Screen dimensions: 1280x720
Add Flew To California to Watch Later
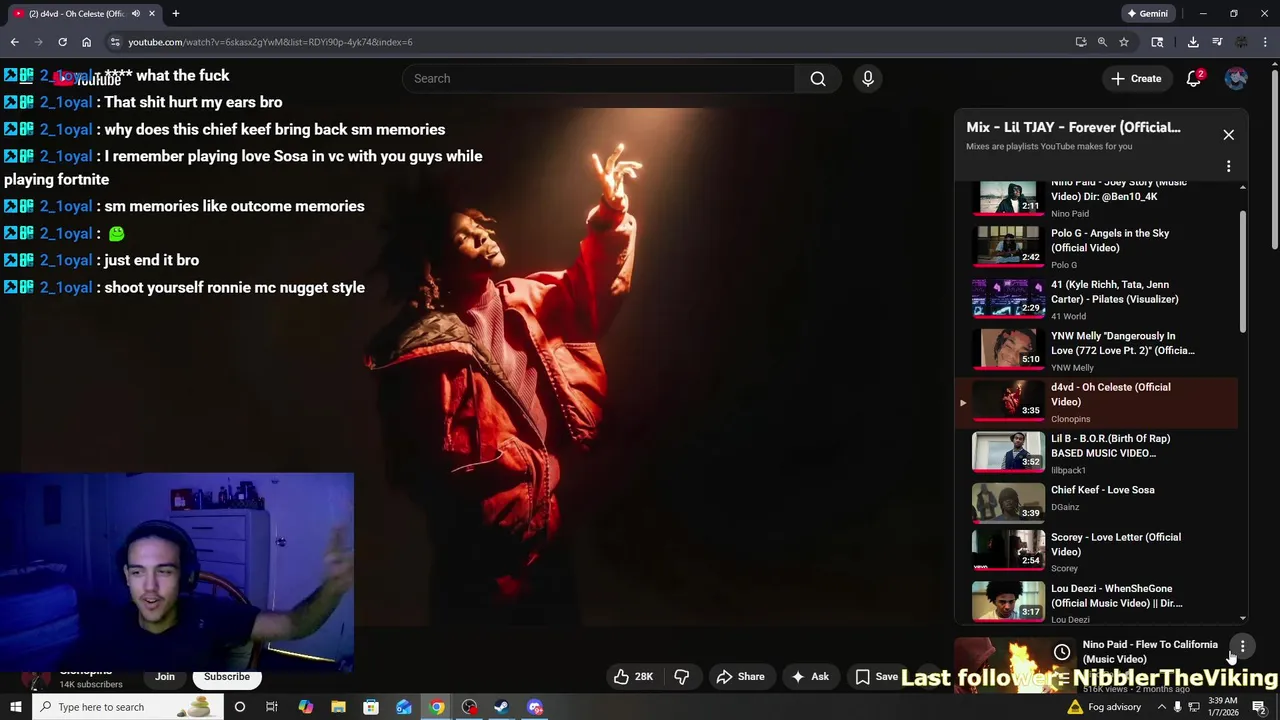1062,653
